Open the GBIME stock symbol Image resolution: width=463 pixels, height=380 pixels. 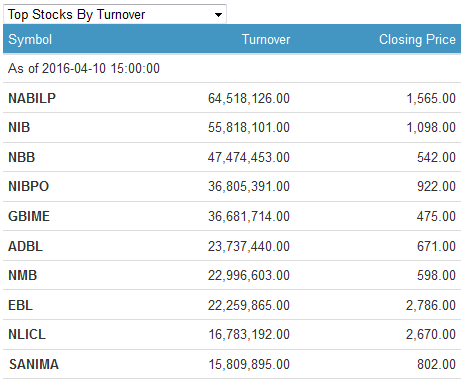point(29,216)
